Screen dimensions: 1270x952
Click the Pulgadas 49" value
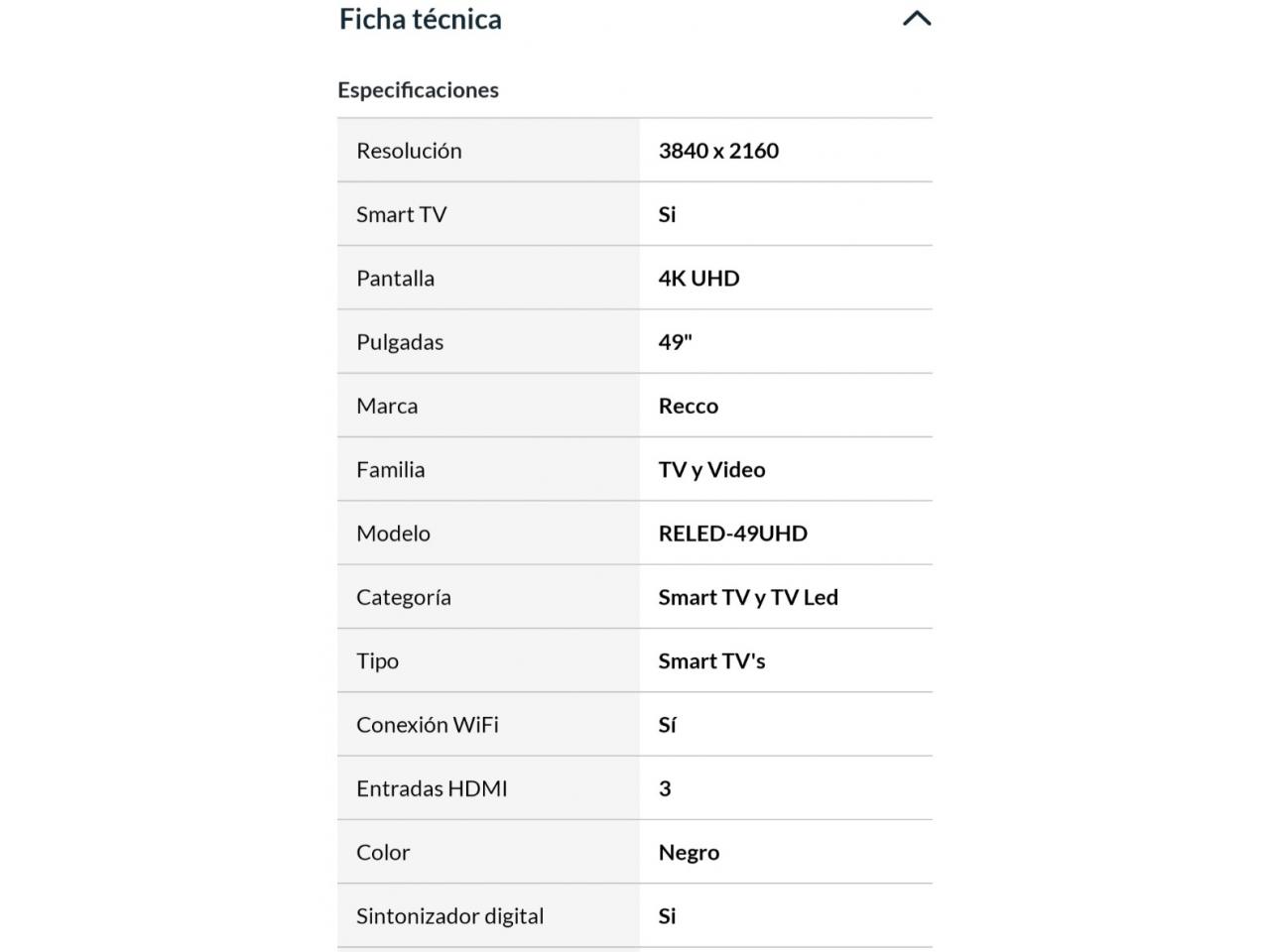pyautogui.click(x=675, y=342)
